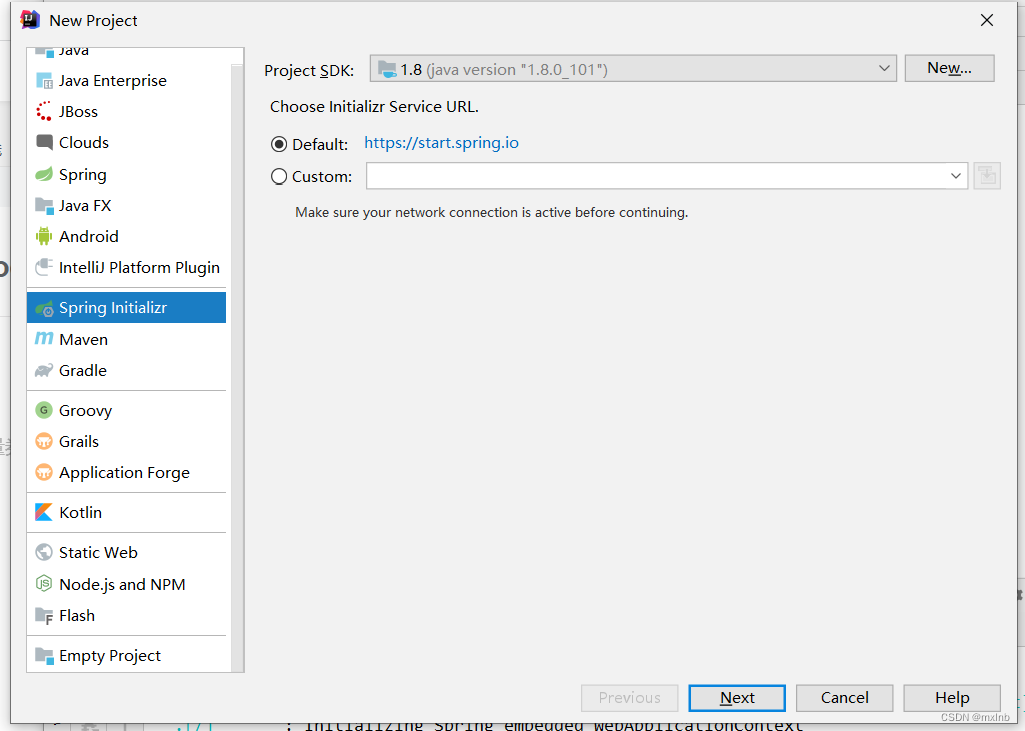The image size is (1025, 731).
Task: Click the IntelliJ Platform Plugin plug icon
Action: click(x=44, y=267)
